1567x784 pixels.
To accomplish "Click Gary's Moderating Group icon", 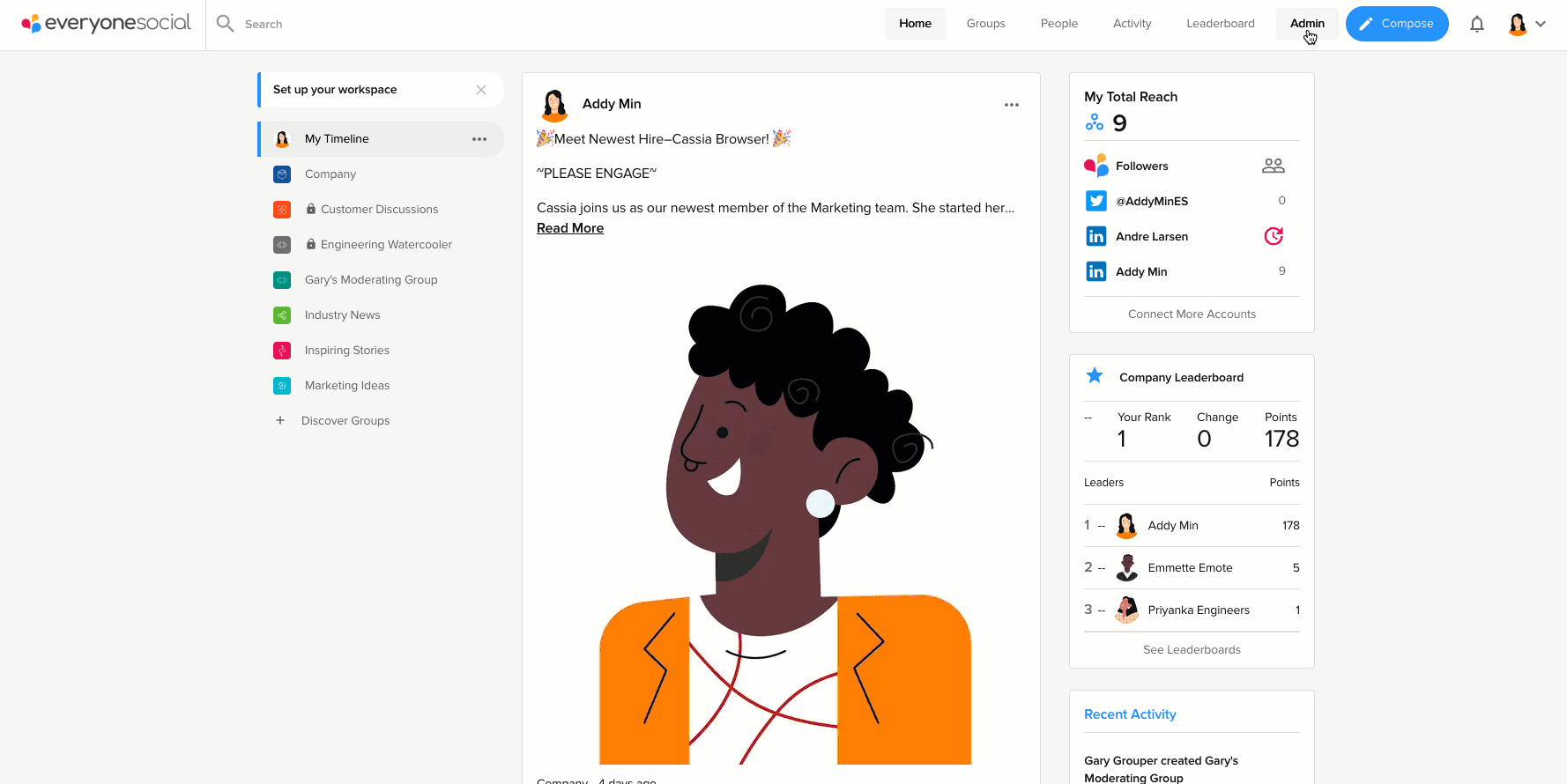I will pyautogui.click(x=282, y=280).
